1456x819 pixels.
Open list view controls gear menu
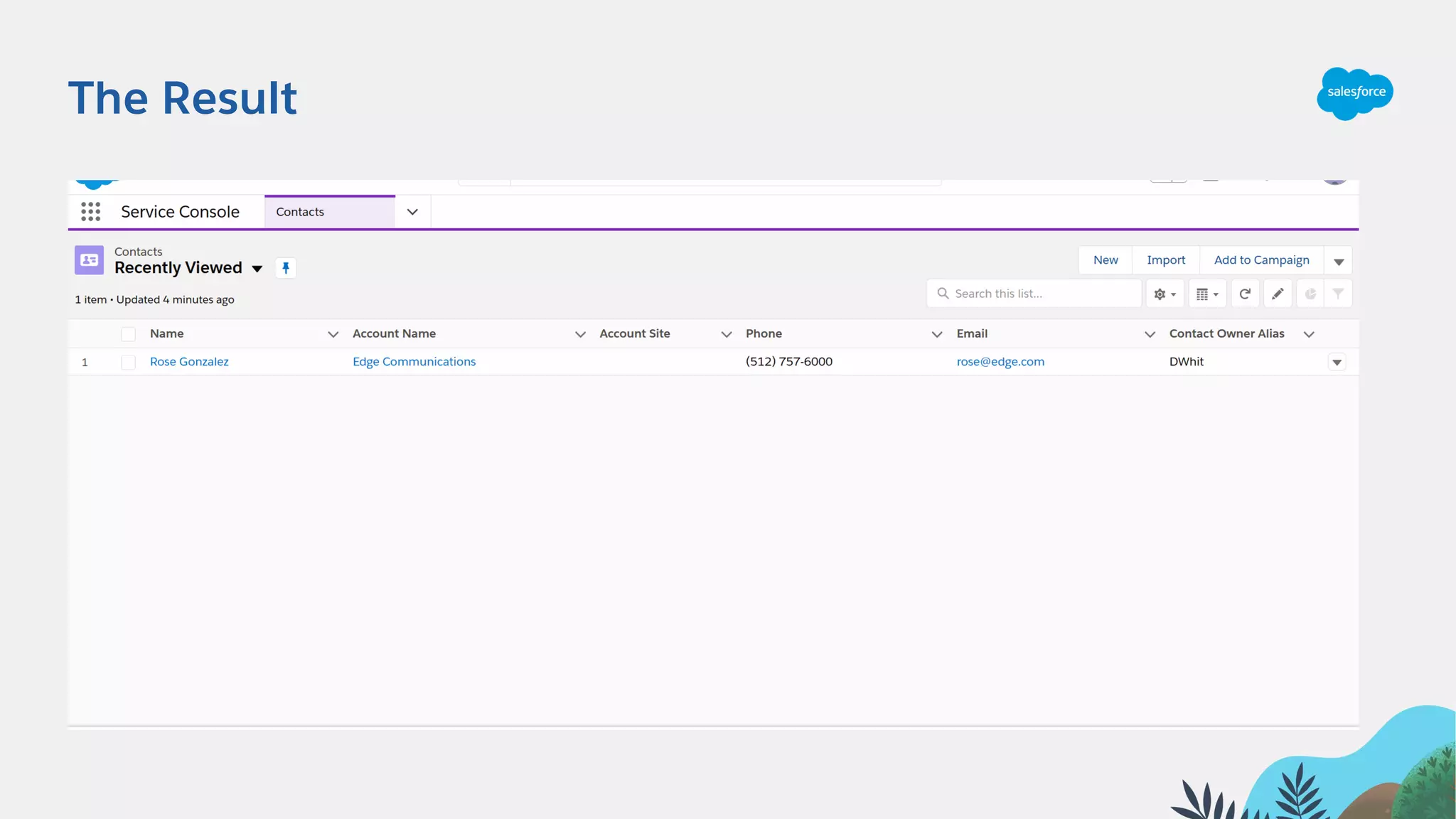pyautogui.click(x=1165, y=294)
